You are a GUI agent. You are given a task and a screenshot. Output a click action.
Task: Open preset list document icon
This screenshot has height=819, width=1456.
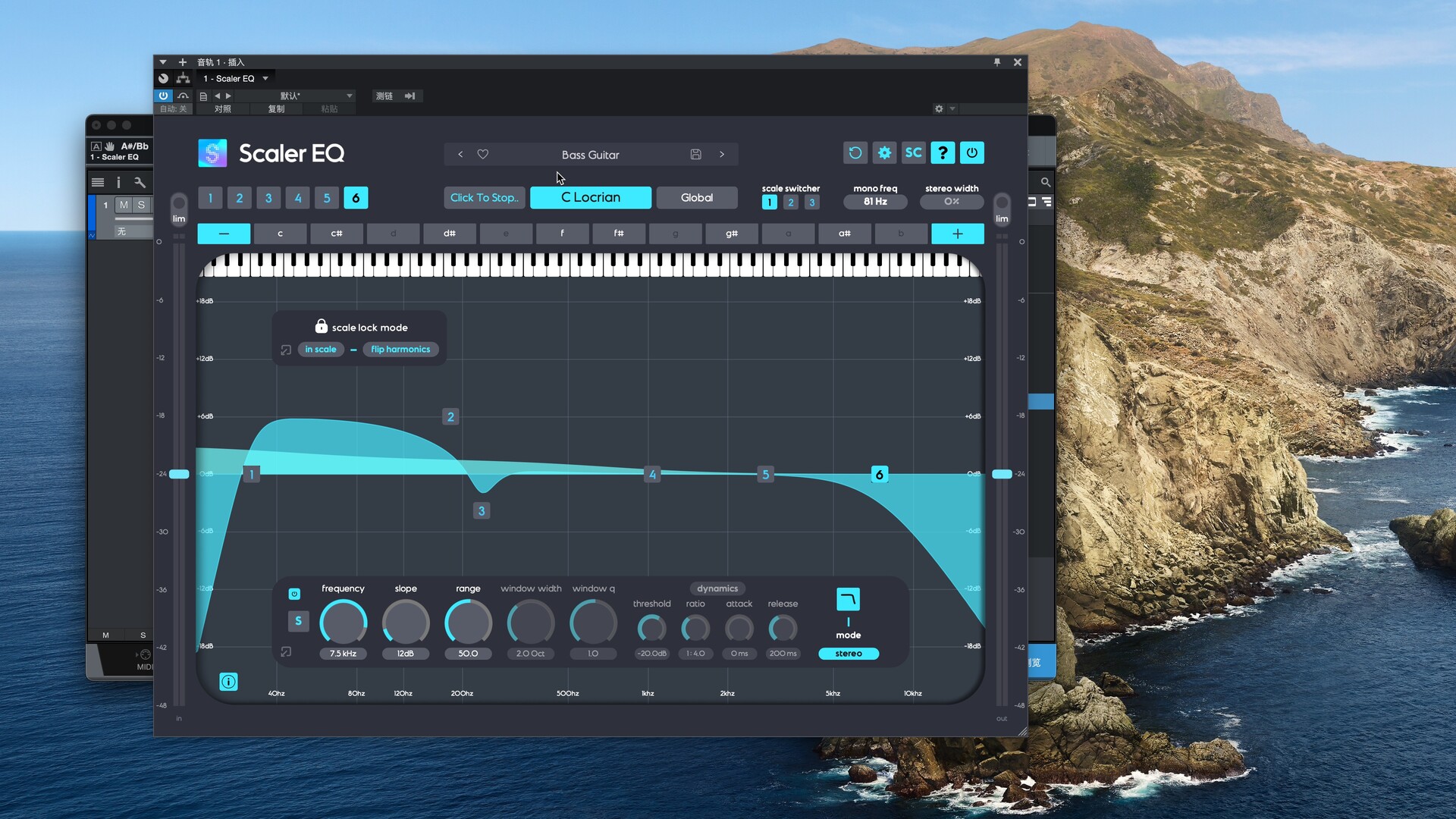pyautogui.click(x=203, y=96)
